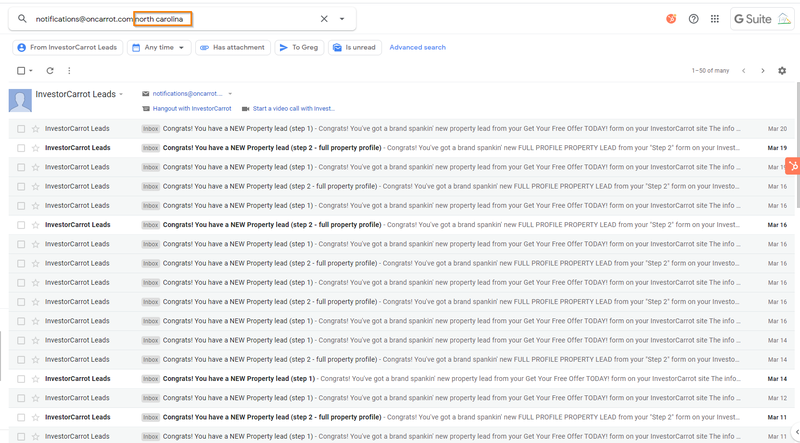This screenshot has height=443, width=800.
Task: Open the Any time date filter
Action: (x=159, y=47)
